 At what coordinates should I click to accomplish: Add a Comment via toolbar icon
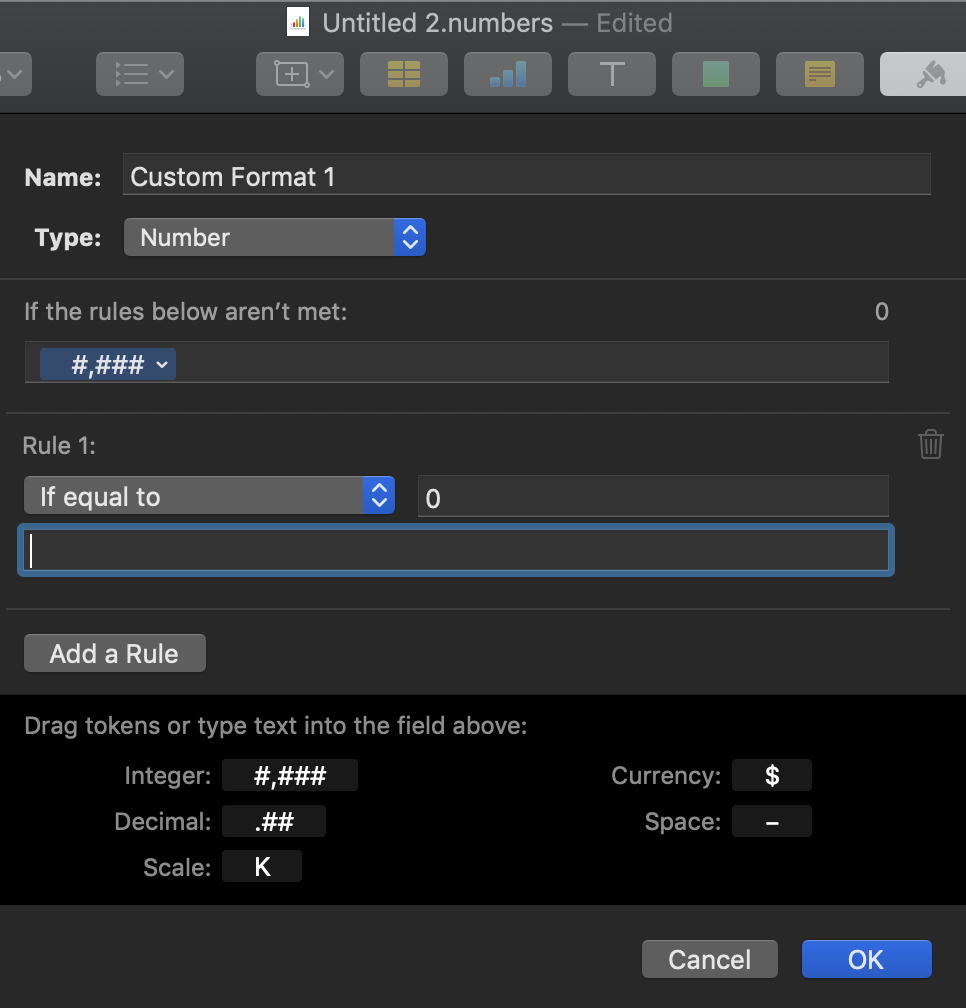819,74
